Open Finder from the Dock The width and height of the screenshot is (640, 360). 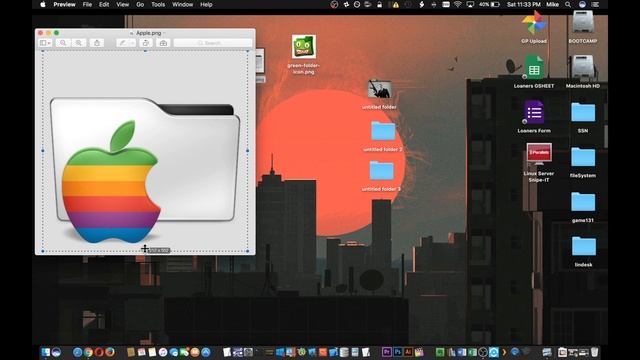pos(45,352)
